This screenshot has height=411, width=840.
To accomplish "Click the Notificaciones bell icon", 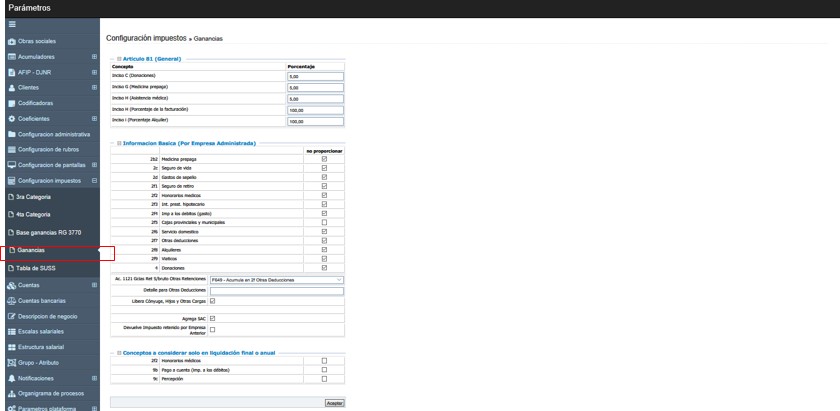I will pyautogui.click(x=12, y=379).
